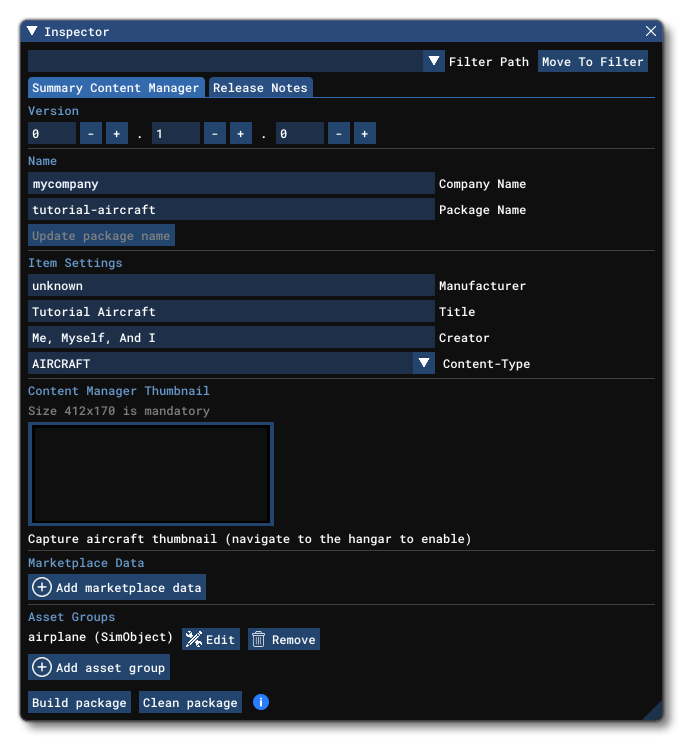This screenshot has width=683, height=741.
Task: Click Clean package button
Action: coord(190,702)
